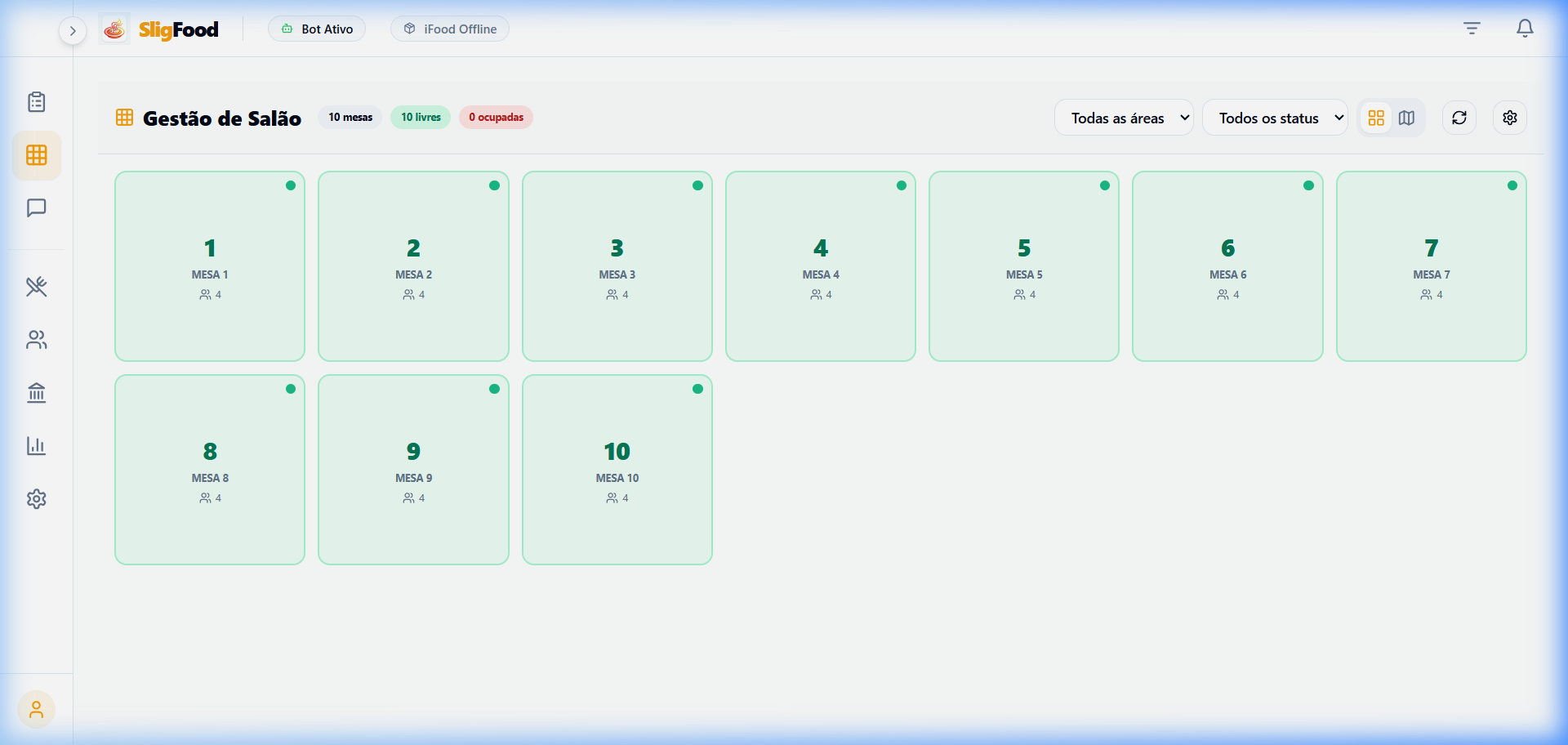Click the 10 livres badge
The height and width of the screenshot is (745, 1568).
[421, 117]
